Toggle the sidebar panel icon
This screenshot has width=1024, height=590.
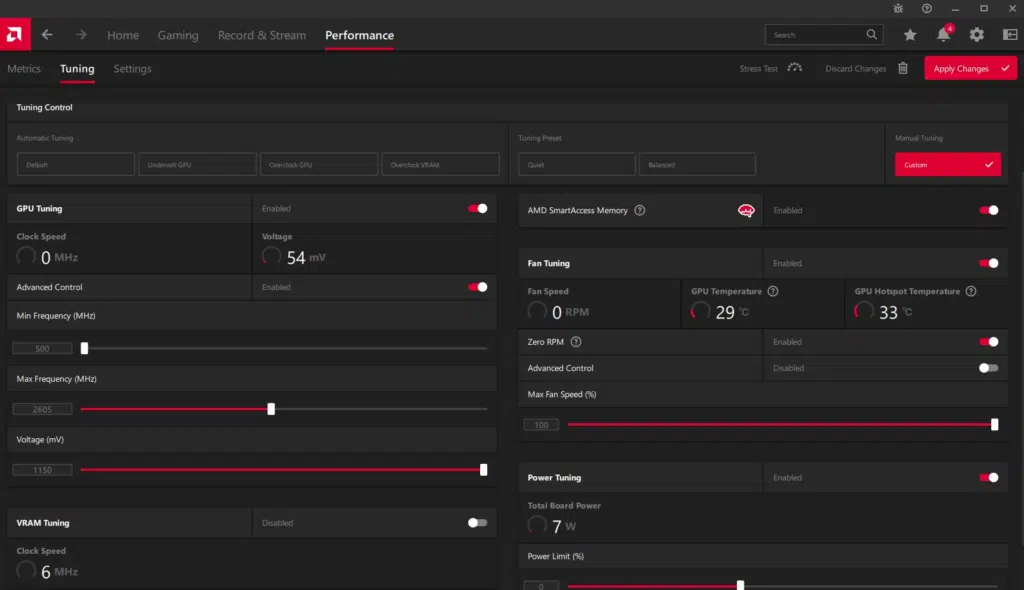pos(1010,35)
